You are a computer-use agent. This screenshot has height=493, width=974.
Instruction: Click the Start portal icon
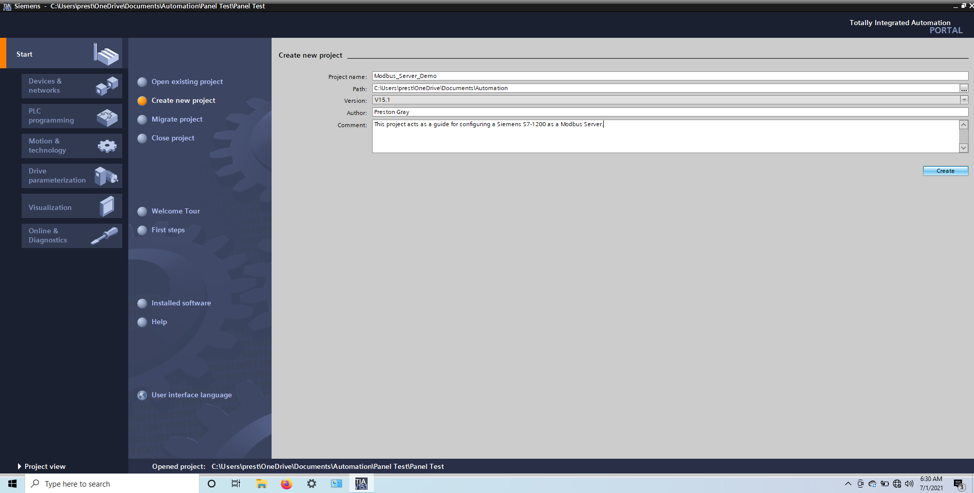pos(106,54)
